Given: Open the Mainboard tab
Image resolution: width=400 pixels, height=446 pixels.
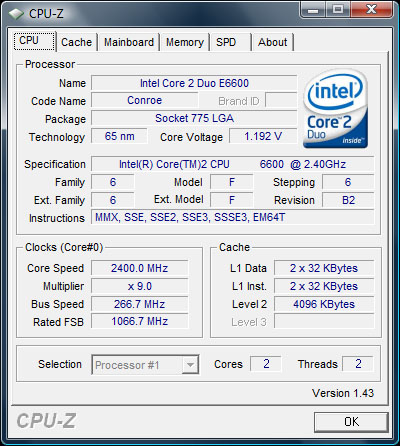Looking at the screenshot, I should [x=129, y=42].
